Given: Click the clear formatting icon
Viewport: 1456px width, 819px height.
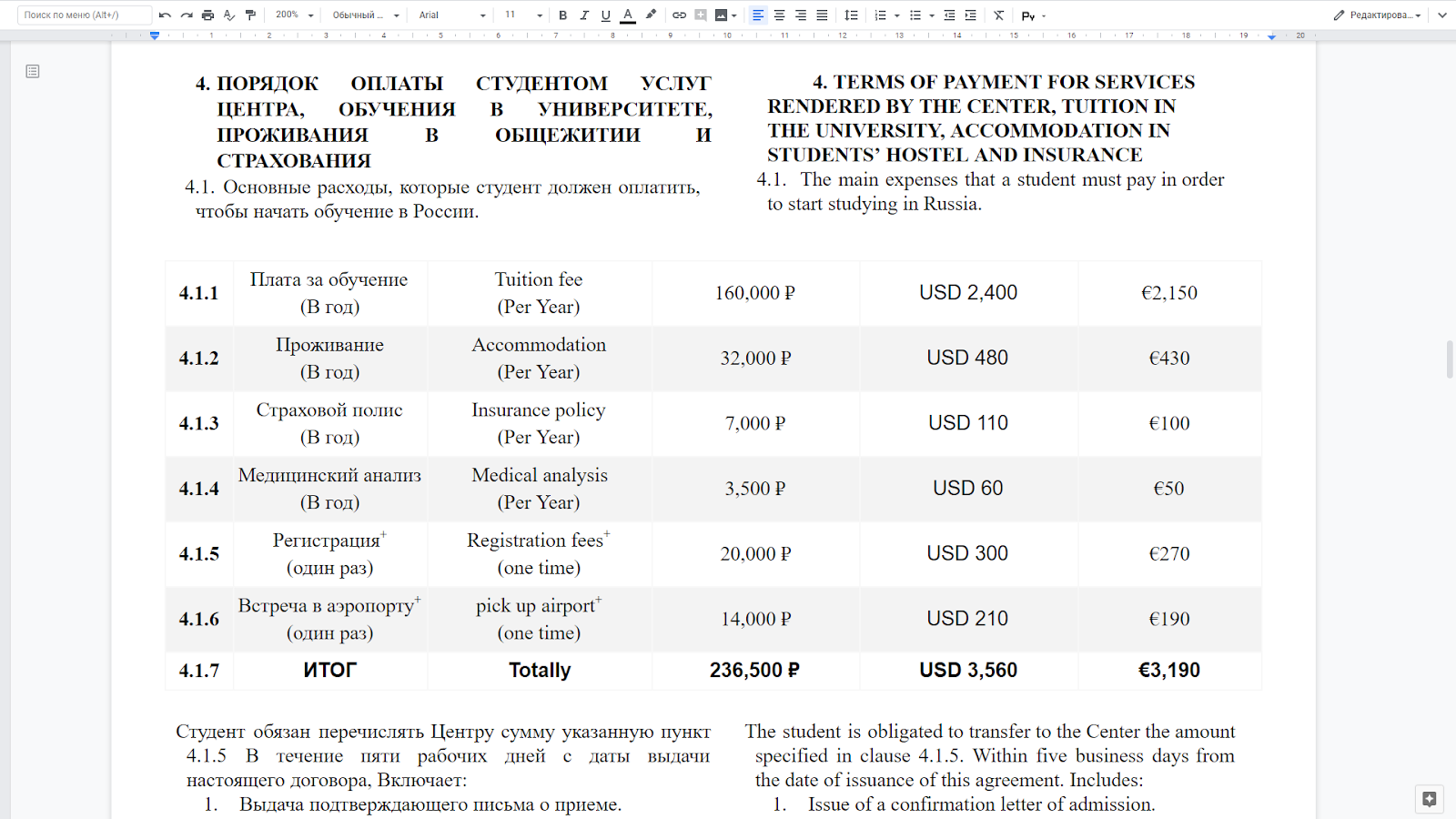Looking at the screenshot, I should point(998,15).
